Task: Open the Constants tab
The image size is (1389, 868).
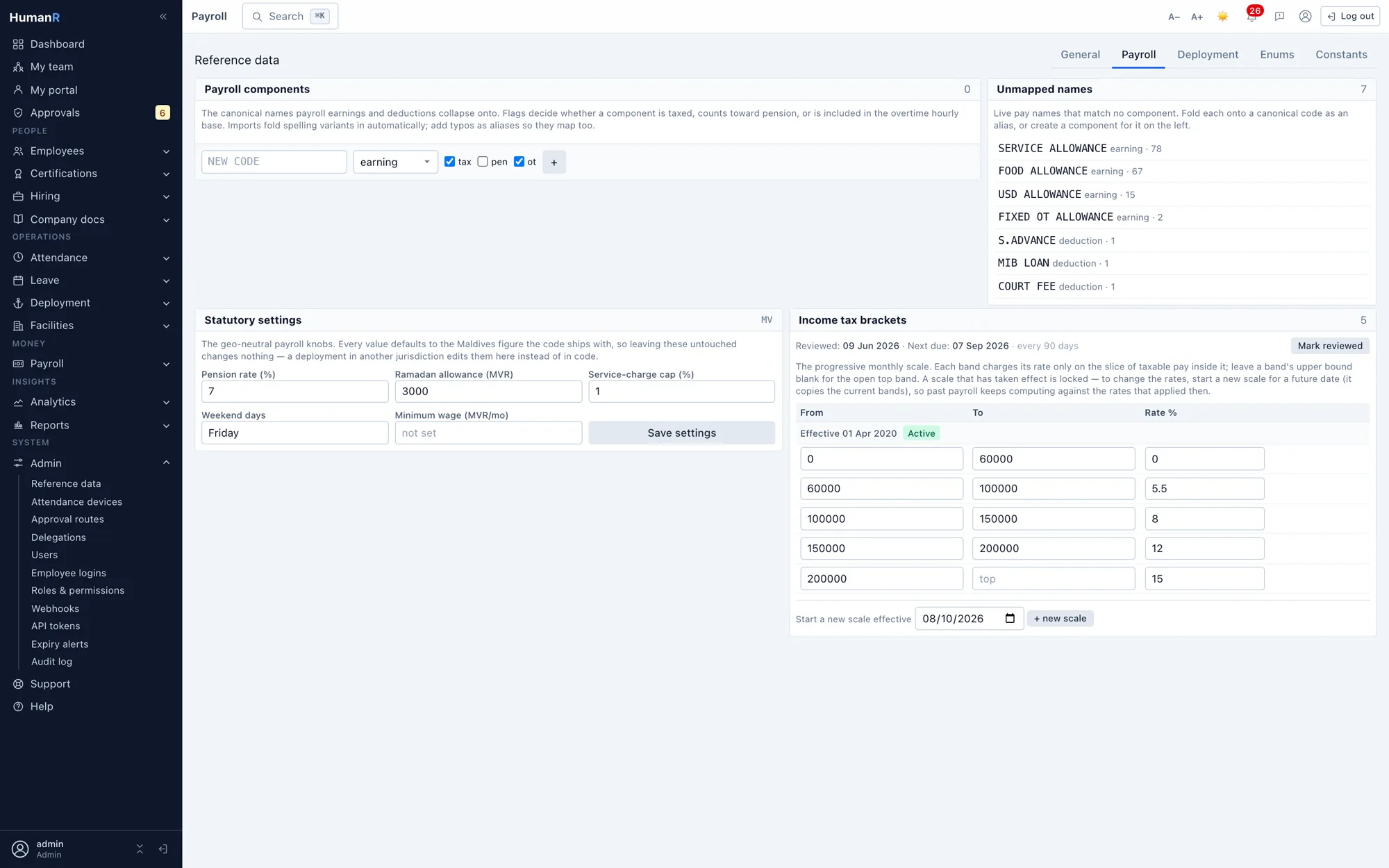Action: tap(1341, 55)
